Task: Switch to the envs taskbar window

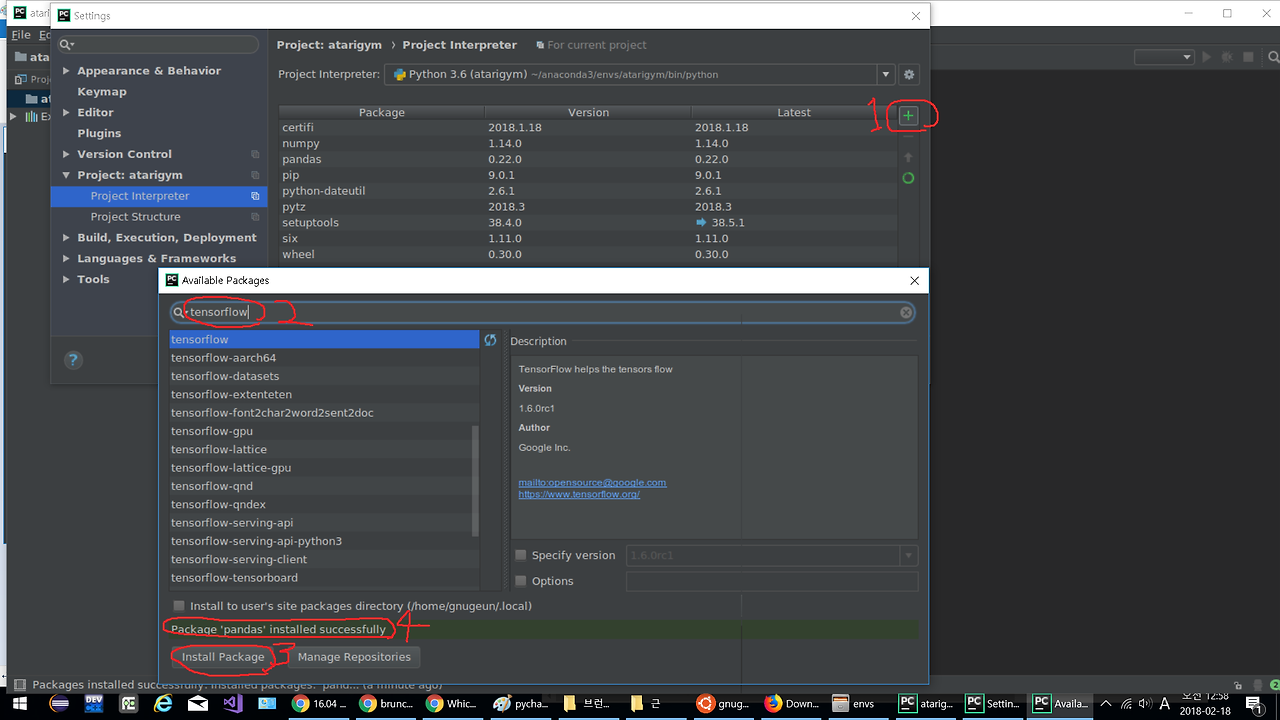Action: coord(856,703)
